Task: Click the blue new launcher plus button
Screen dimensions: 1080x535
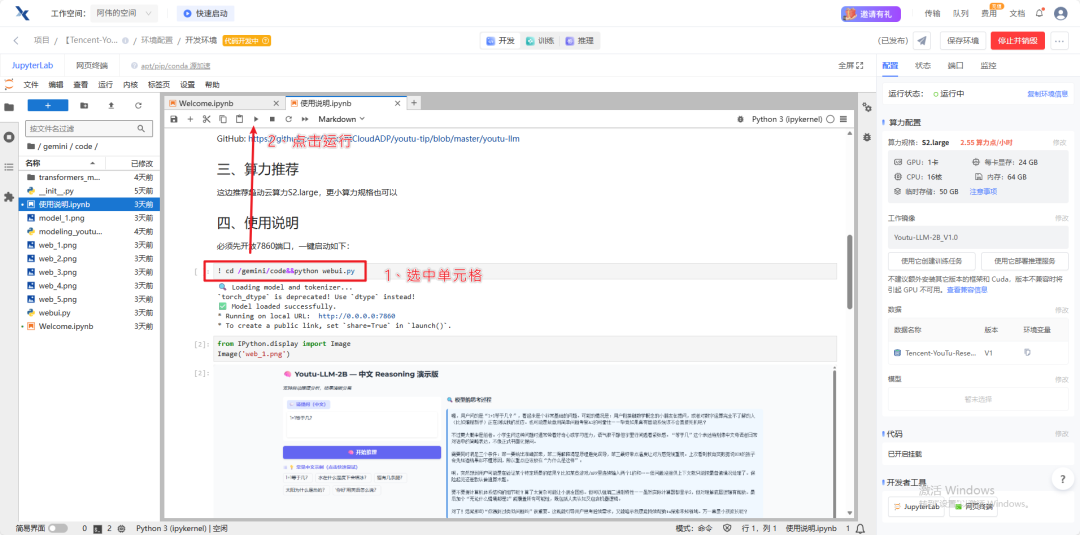Action: click(48, 105)
